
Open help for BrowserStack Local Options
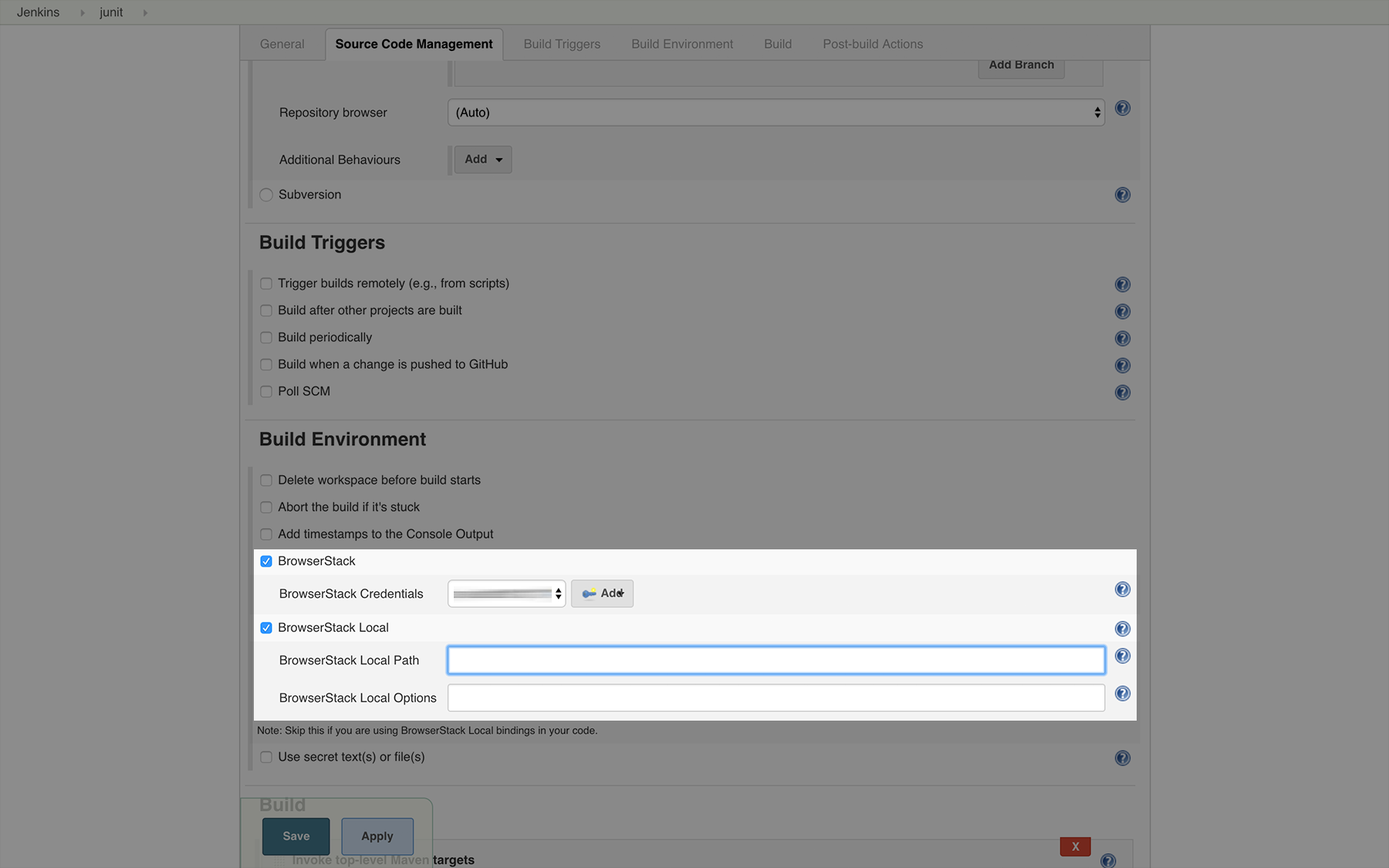(1123, 694)
